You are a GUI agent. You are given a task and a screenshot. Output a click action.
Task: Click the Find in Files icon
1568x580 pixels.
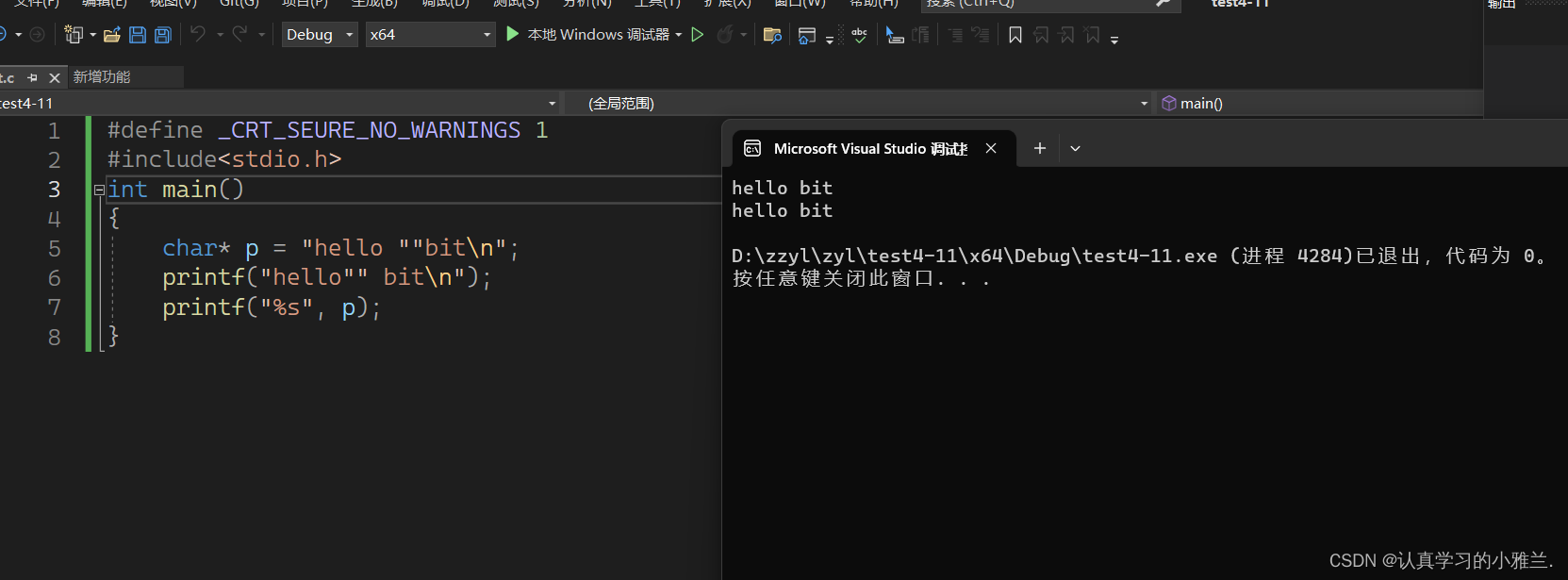772,35
